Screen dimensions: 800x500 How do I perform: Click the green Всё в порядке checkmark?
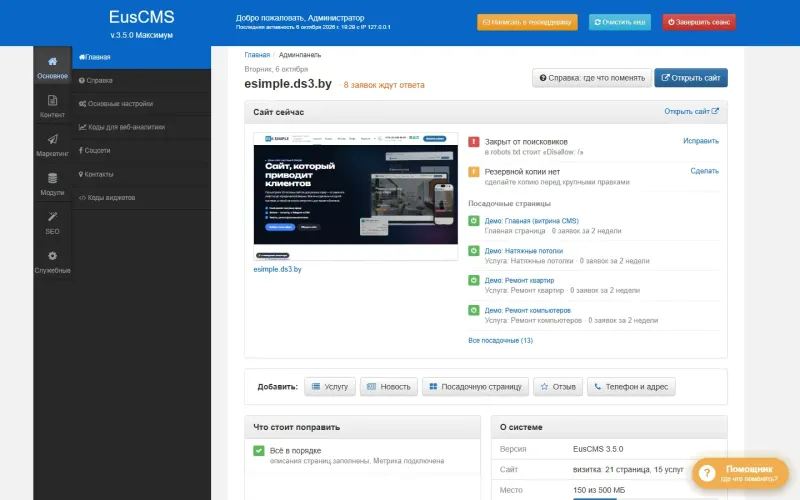click(259, 451)
